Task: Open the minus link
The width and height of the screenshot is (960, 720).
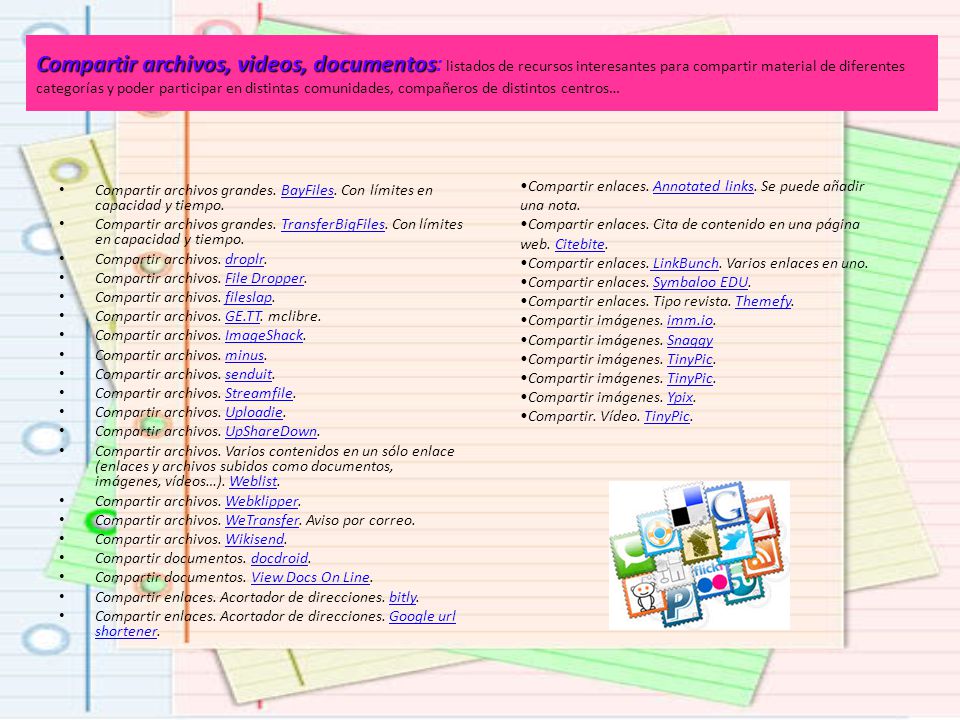Action: pos(245,355)
